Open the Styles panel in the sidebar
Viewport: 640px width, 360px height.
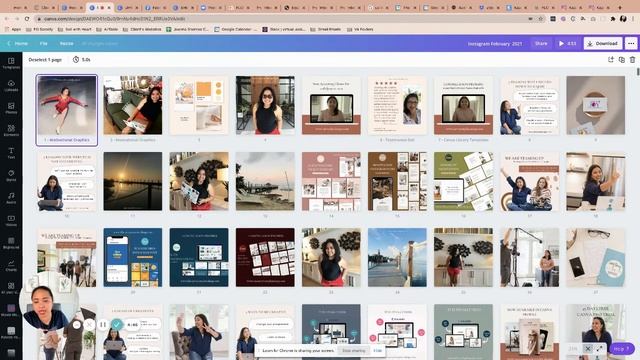(11, 176)
